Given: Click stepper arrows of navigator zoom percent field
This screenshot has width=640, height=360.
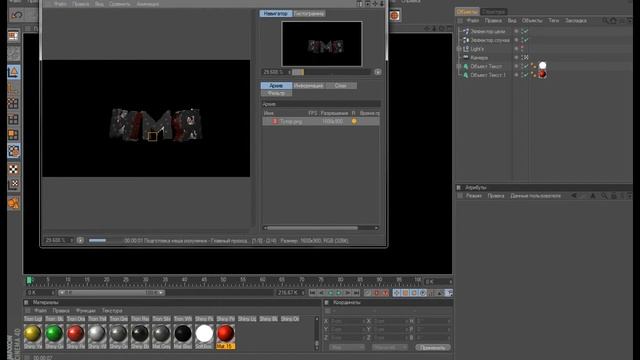Looking at the screenshot, I should [289, 72].
